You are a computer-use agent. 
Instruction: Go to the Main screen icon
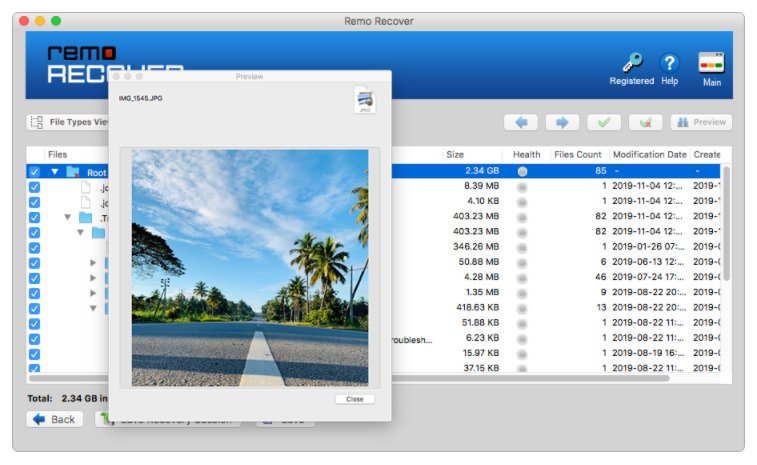[711, 63]
